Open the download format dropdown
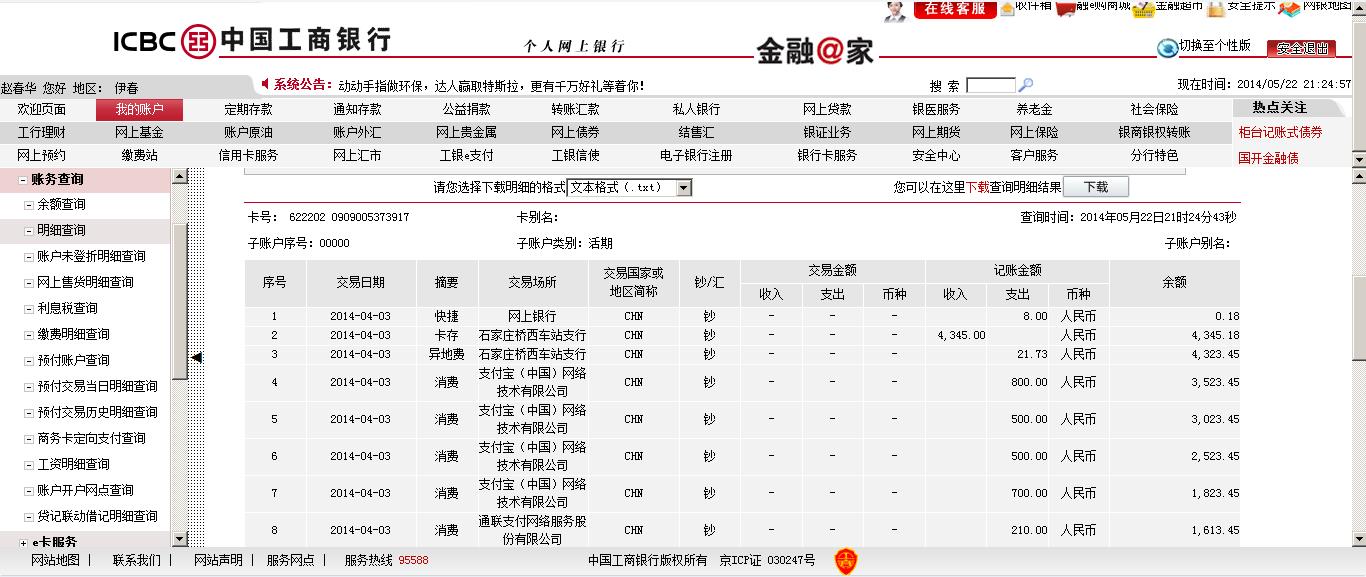The height and width of the screenshot is (577, 1366). point(683,187)
